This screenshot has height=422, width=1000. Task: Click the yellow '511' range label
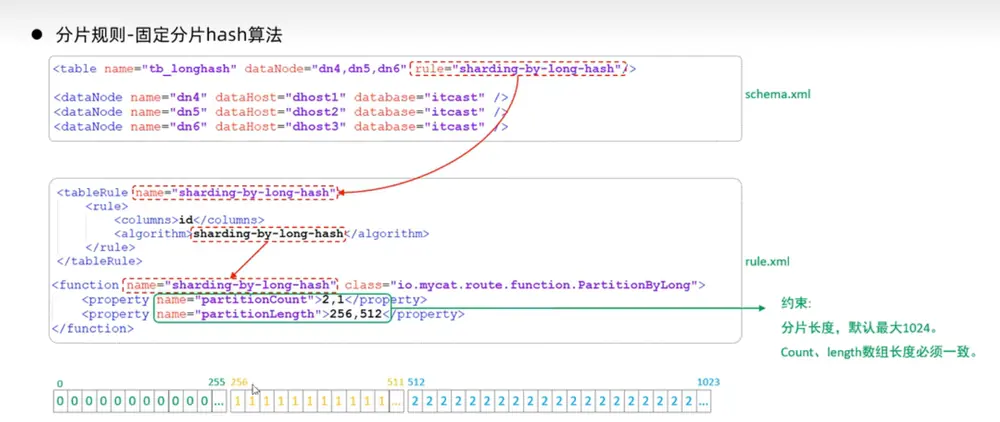[x=395, y=382]
